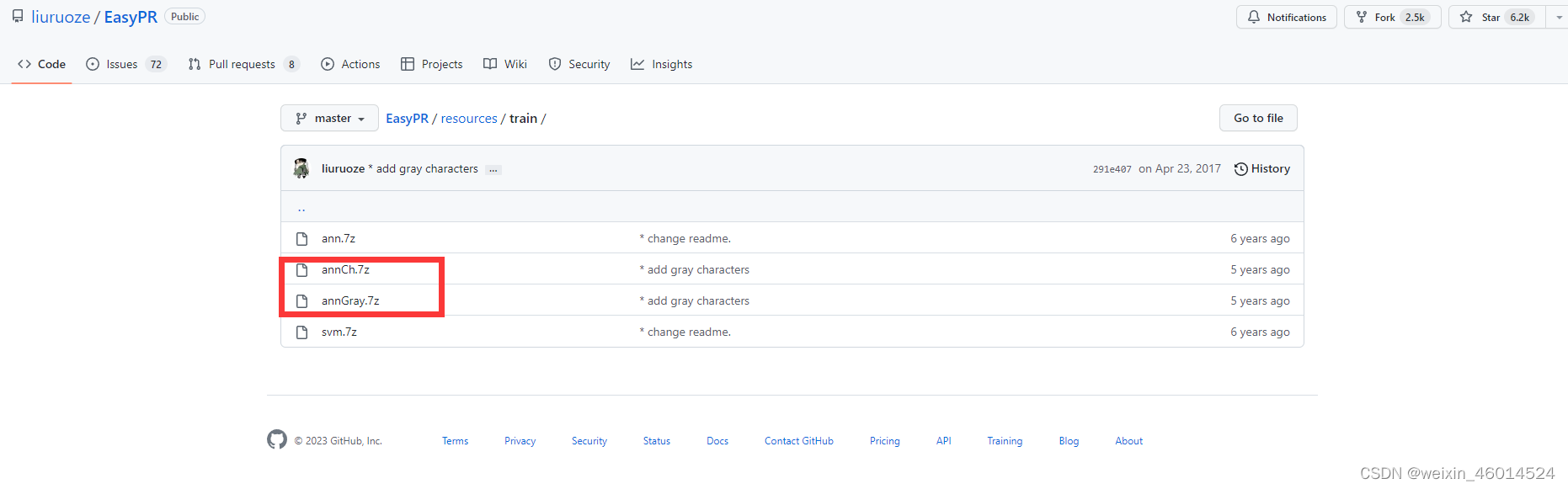Star the repository with the Star button

pyautogui.click(x=1496, y=17)
